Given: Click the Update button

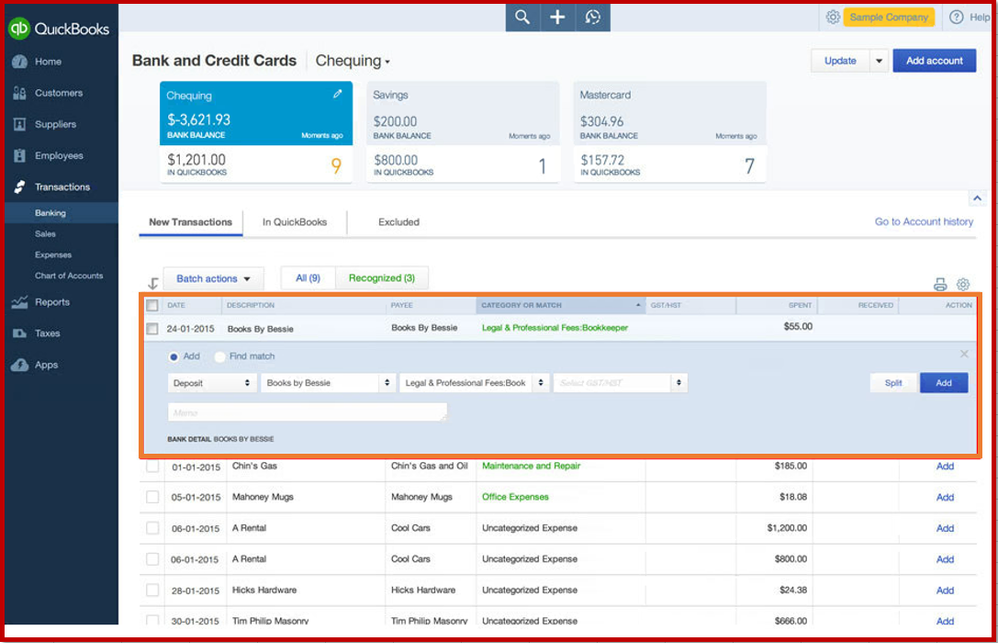Looking at the screenshot, I should (x=840, y=61).
